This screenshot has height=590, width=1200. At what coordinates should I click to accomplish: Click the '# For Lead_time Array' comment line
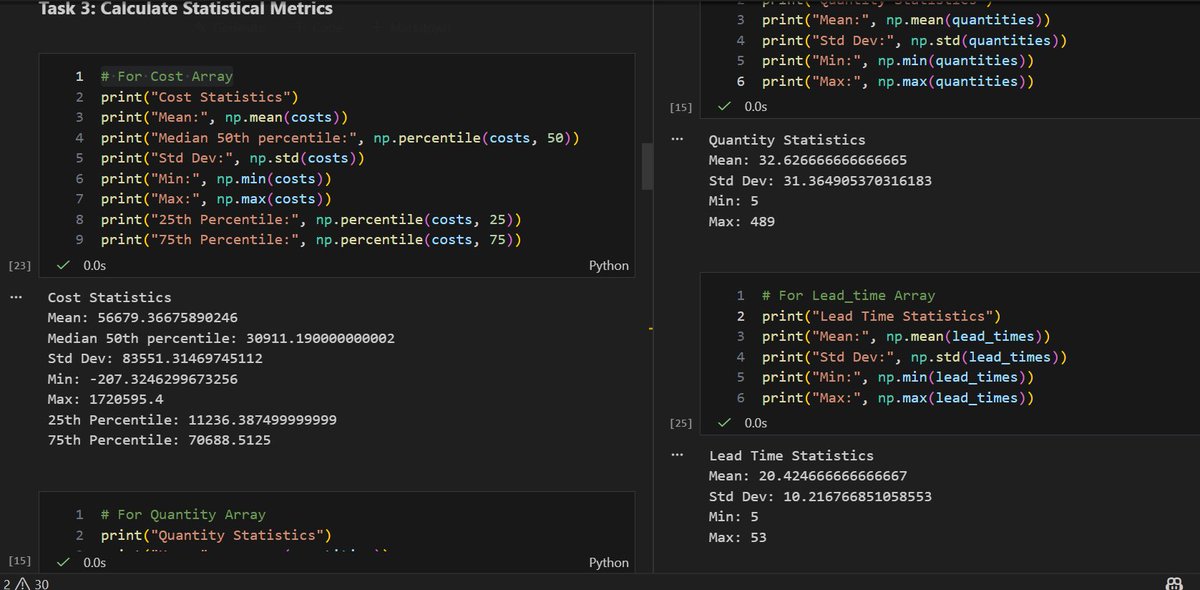coord(848,295)
